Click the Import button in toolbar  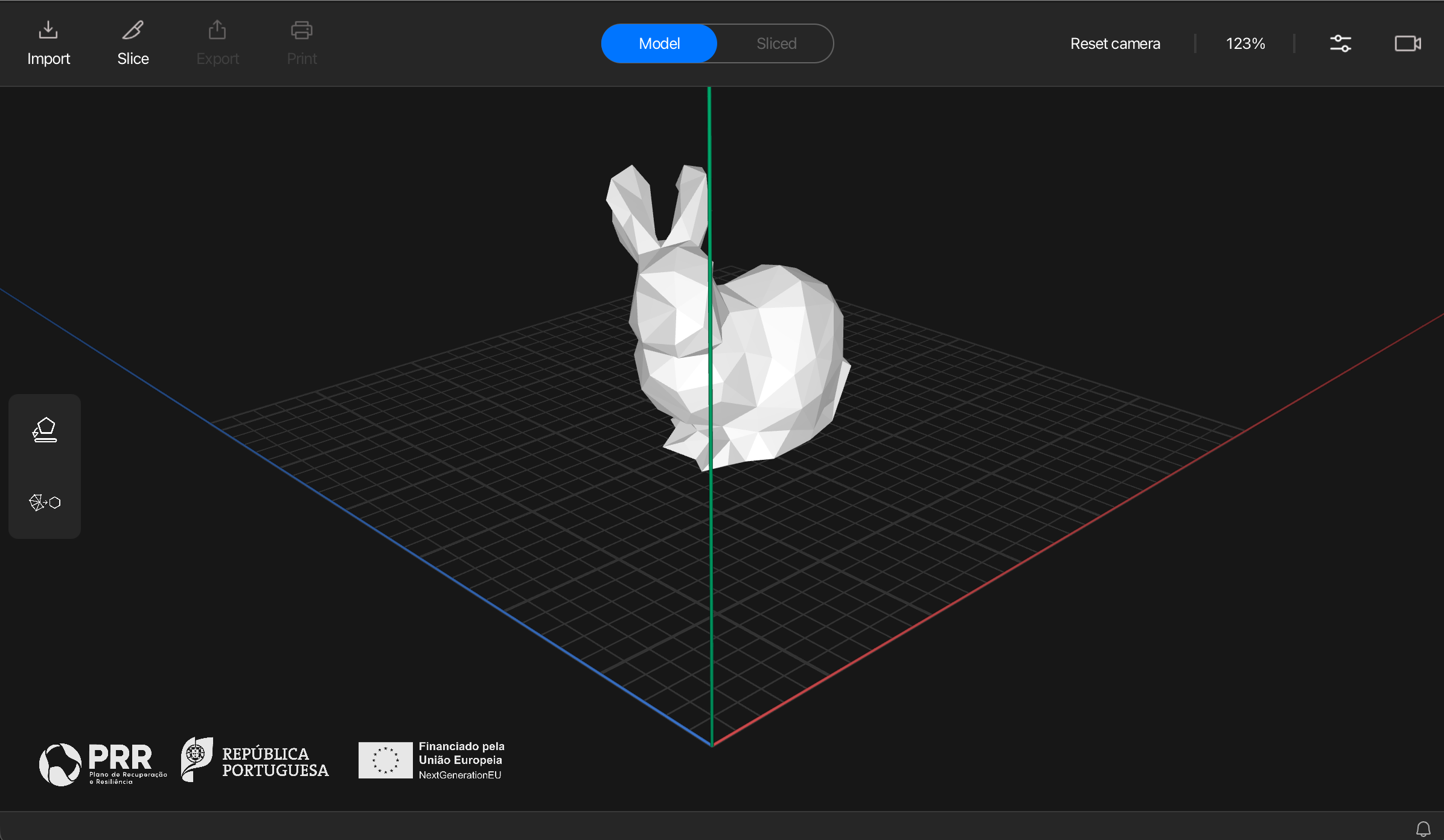(48, 43)
